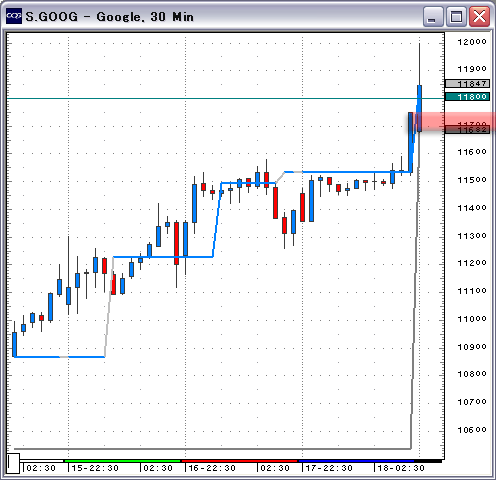Click 10600 on the price scale

pyautogui.click(x=472, y=430)
